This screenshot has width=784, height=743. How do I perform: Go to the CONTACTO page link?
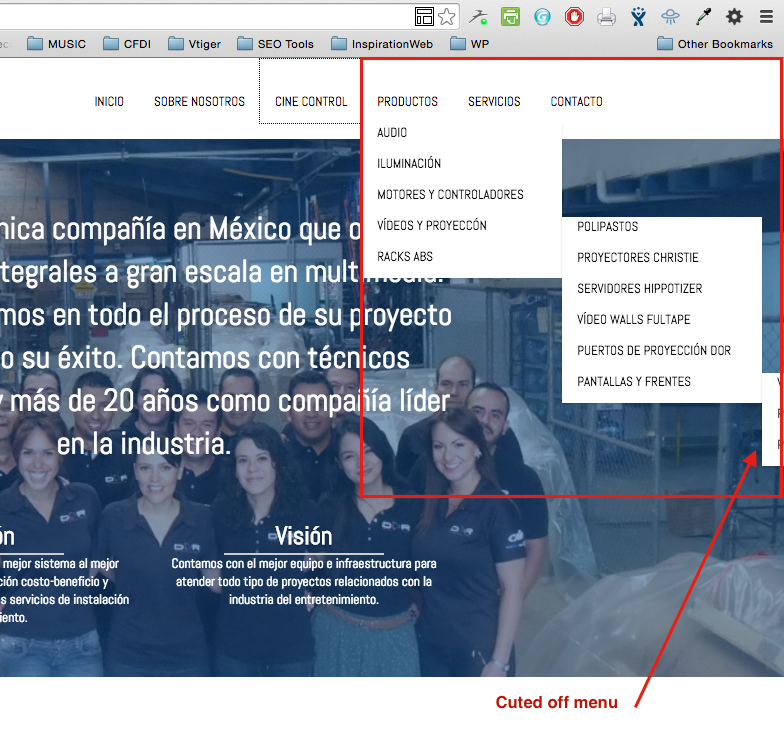576,101
